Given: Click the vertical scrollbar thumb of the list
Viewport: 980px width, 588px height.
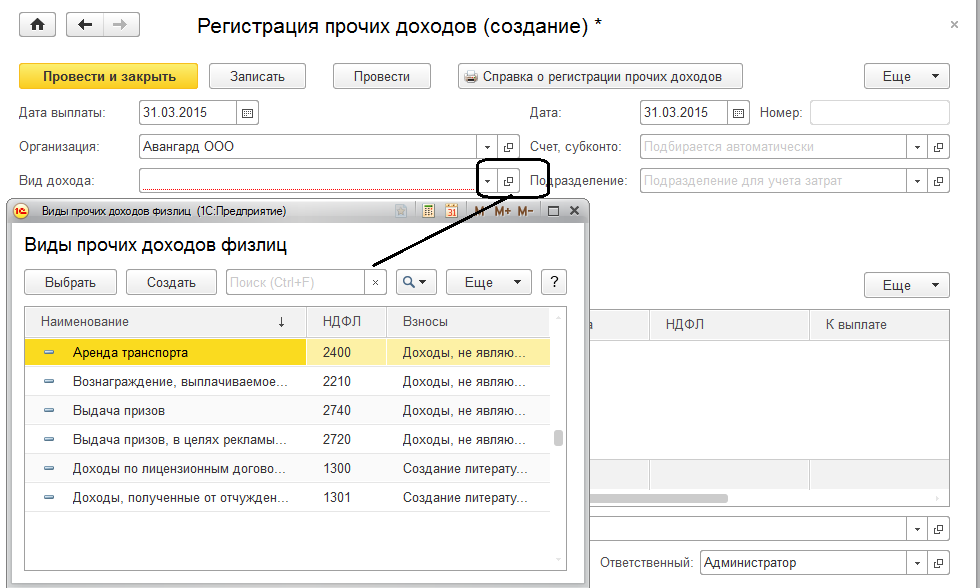Looking at the screenshot, I should click(x=558, y=438).
